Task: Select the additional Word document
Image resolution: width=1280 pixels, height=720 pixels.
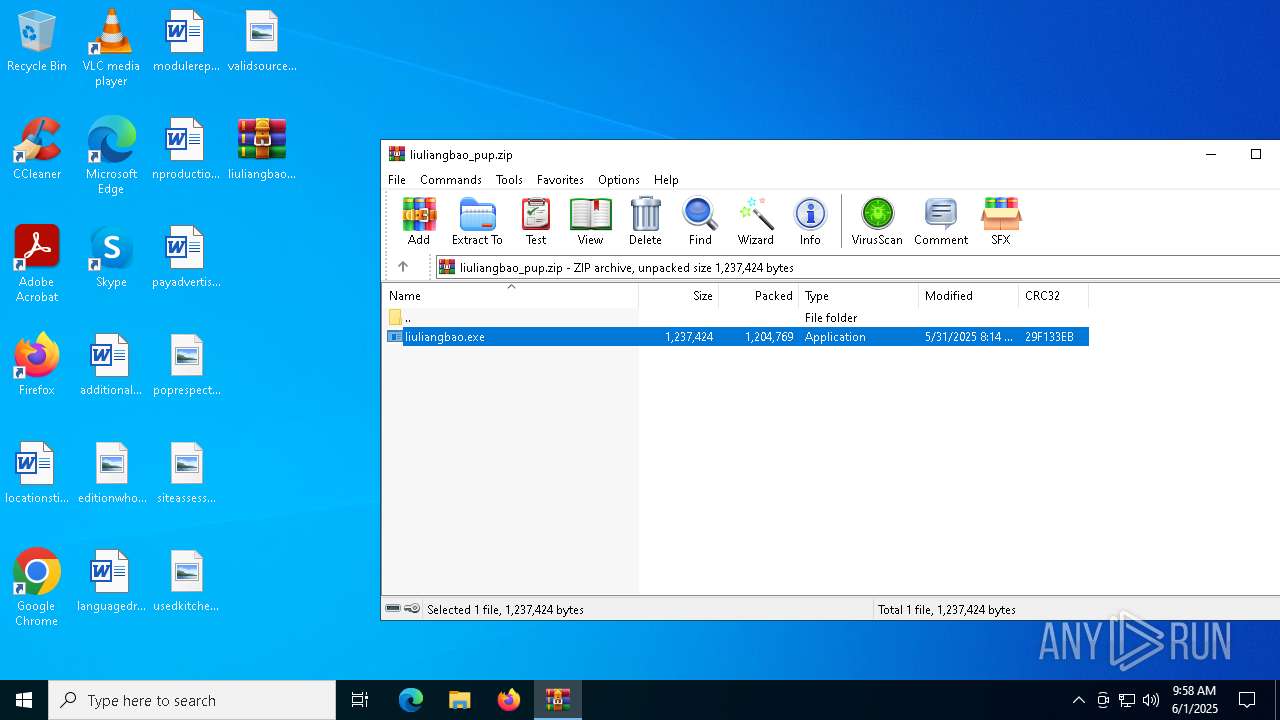Action: point(111,366)
